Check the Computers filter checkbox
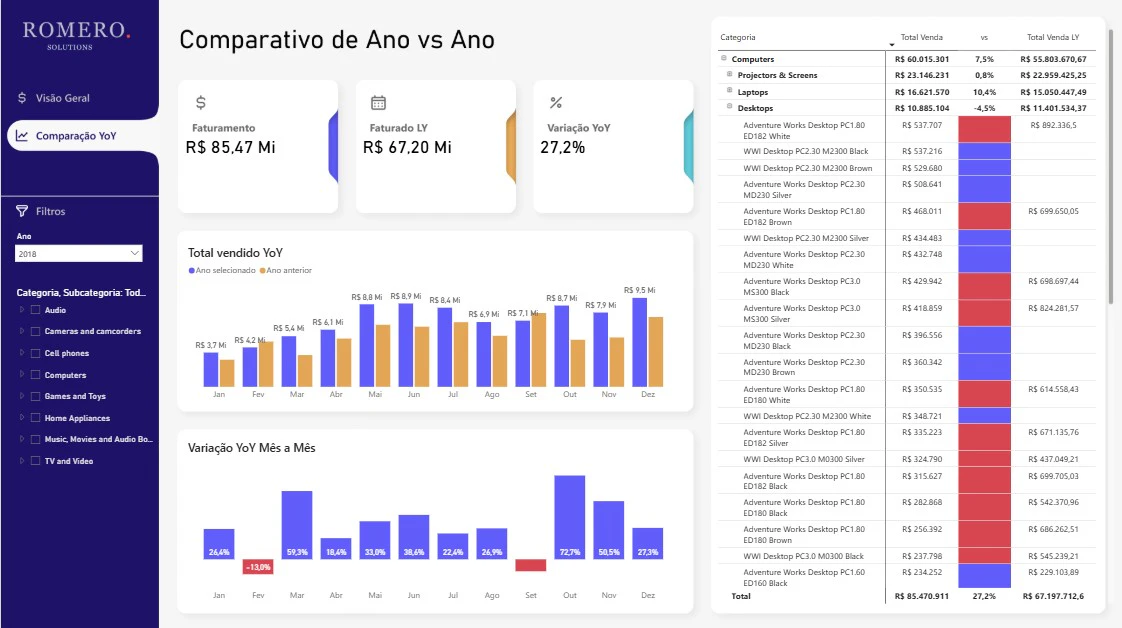The height and width of the screenshot is (628, 1122). (35, 375)
